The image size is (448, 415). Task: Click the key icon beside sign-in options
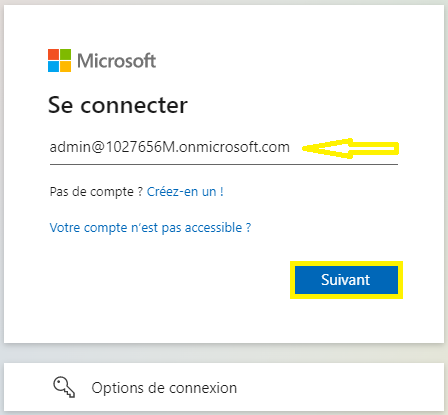[64, 387]
